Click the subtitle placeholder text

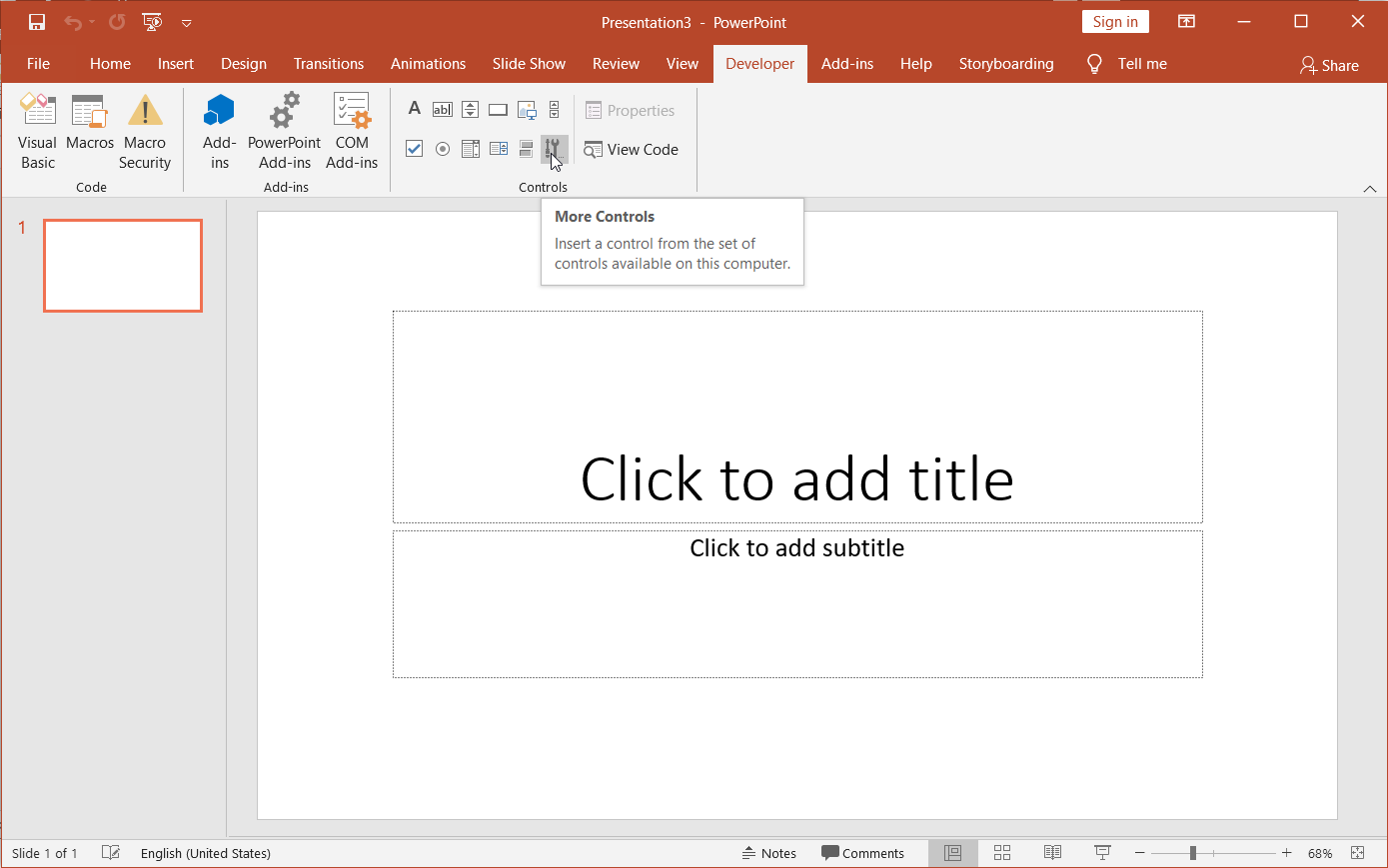click(x=797, y=548)
